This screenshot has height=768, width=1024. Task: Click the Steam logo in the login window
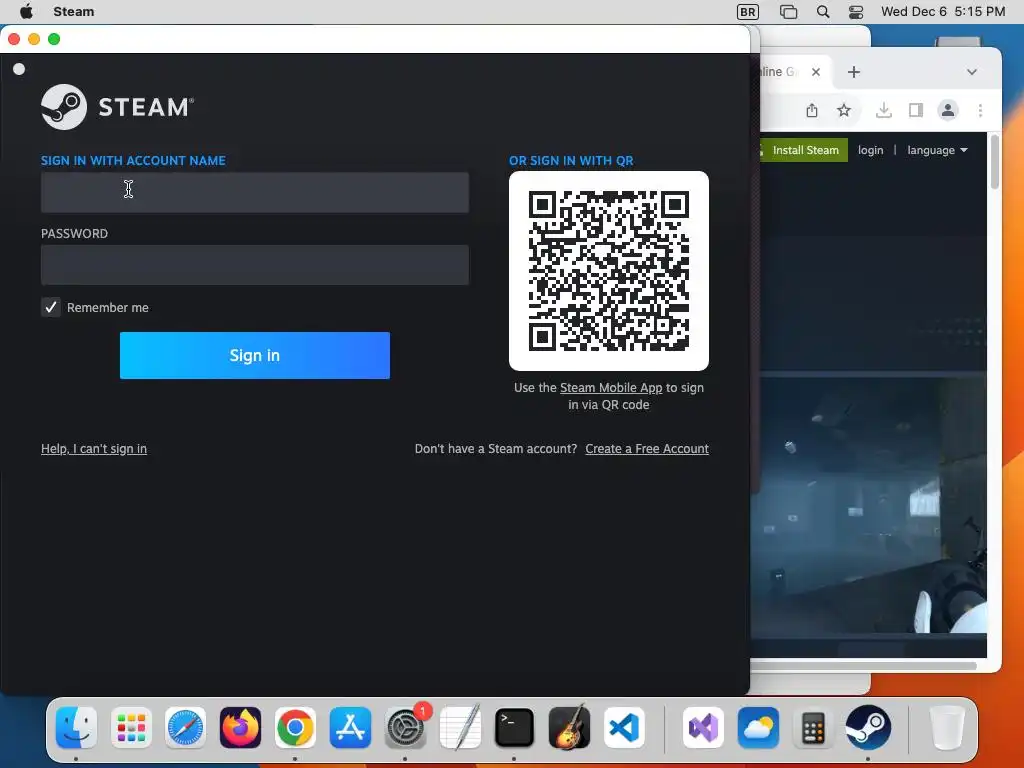118,106
